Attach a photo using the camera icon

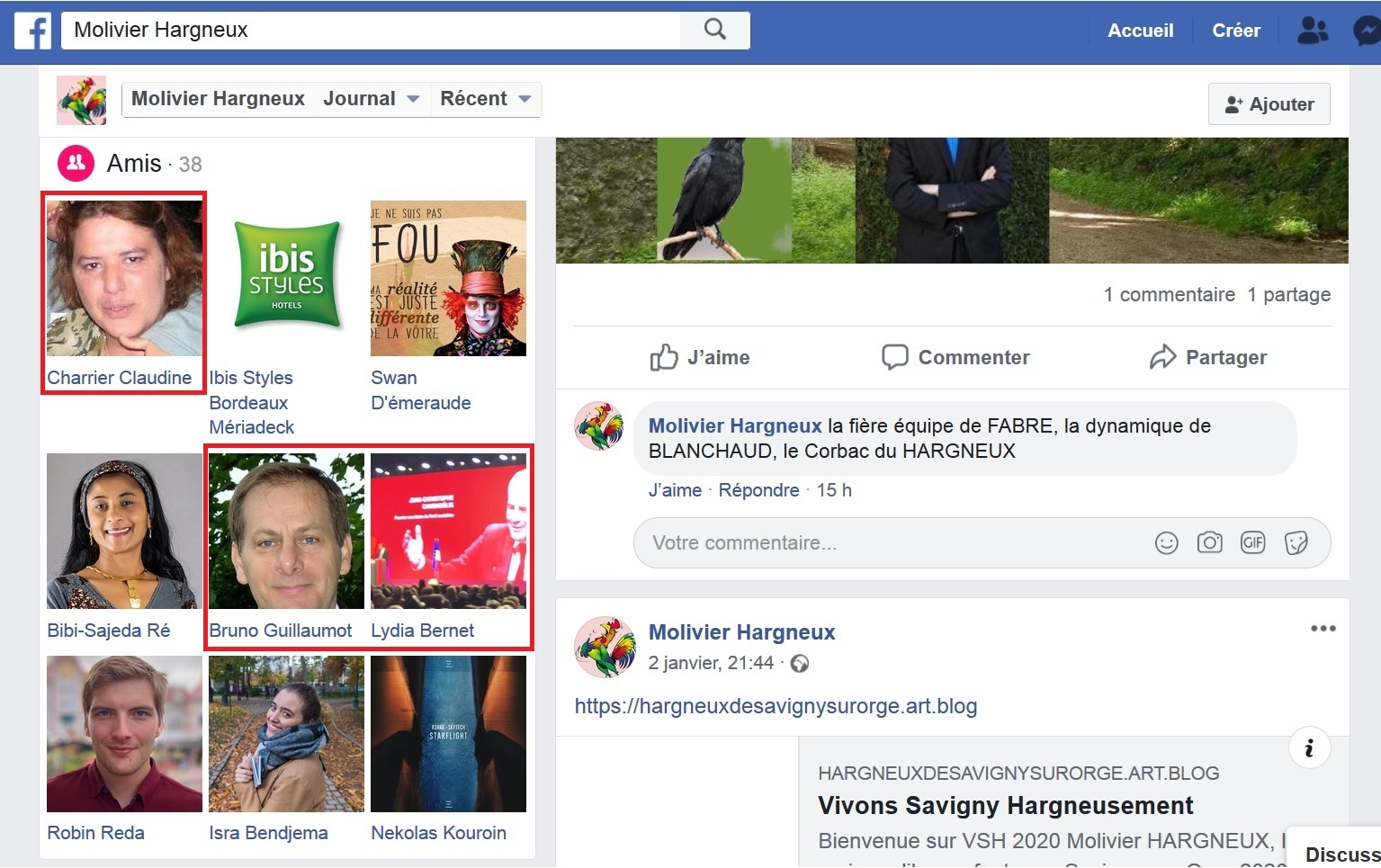pyautogui.click(x=1209, y=542)
